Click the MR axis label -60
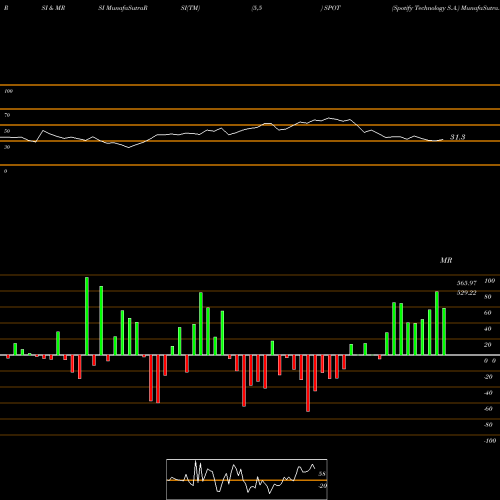The height and width of the screenshot is (500, 500). 488,409
